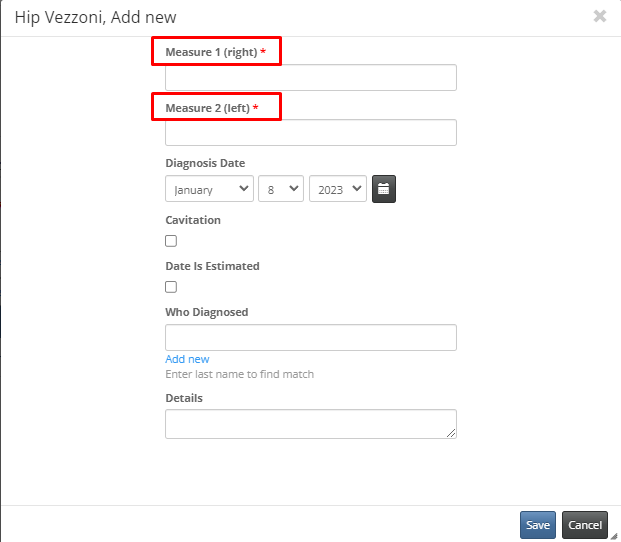The width and height of the screenshot is (621, 542).
Task: Click the Diagnosis Date label
Action: click(x=205, y=163)
